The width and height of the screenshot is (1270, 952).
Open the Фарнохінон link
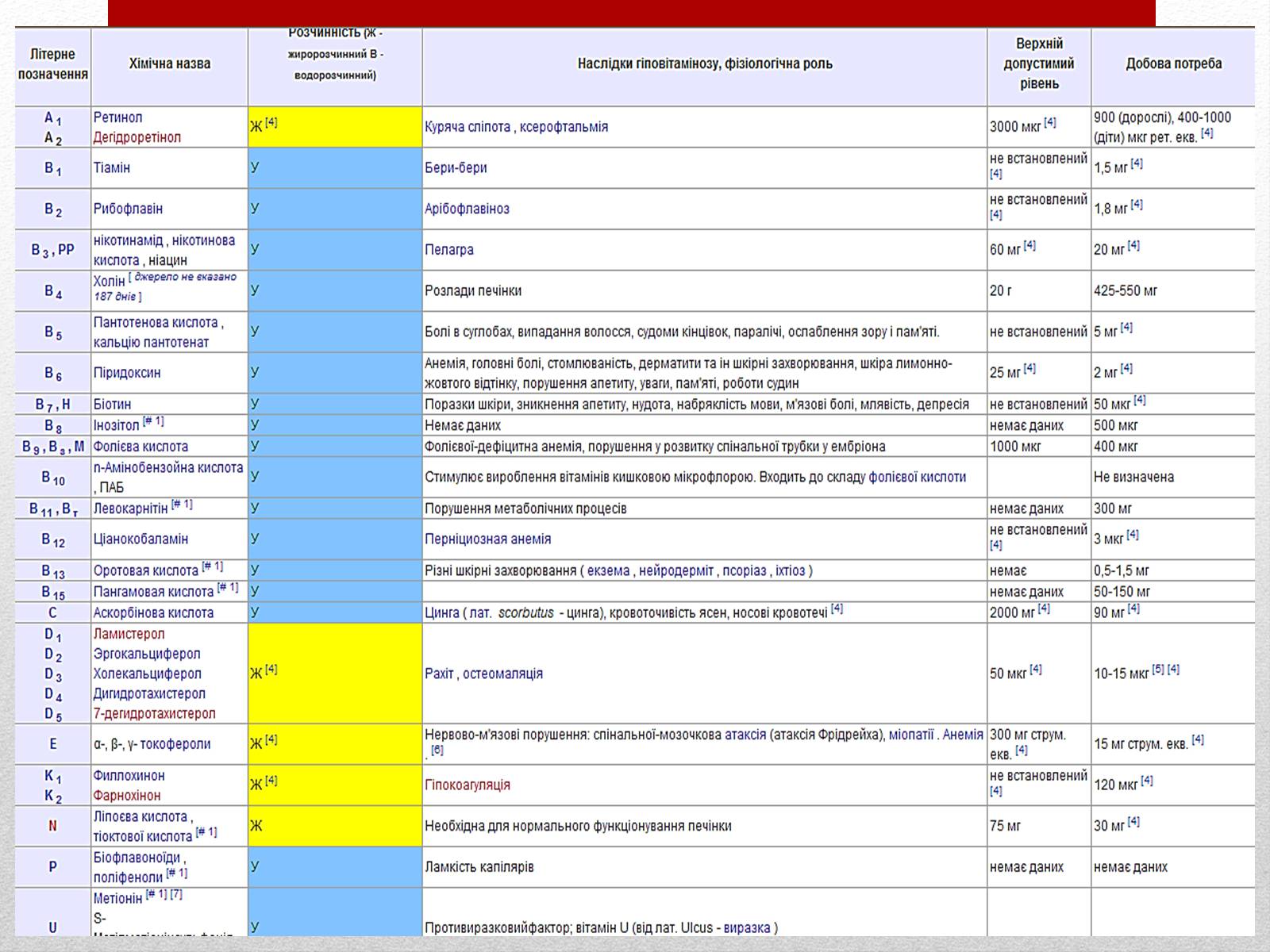pyautogui.click(x=127, y=796)
